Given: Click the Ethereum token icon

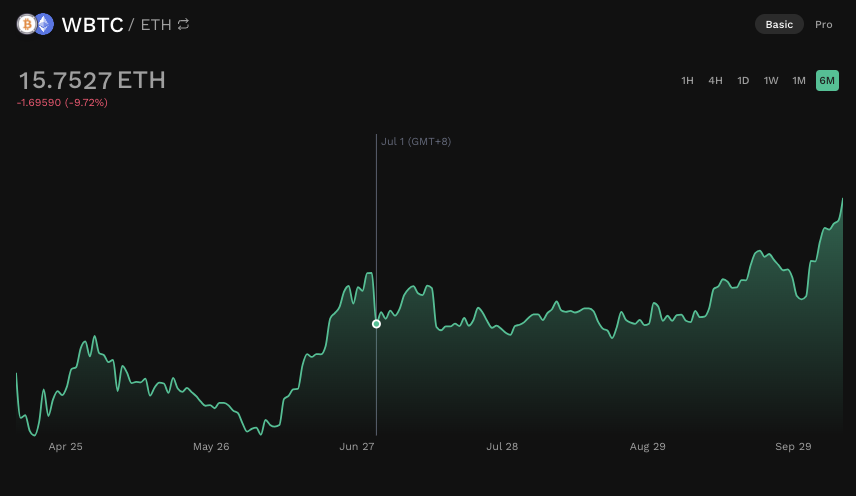Looking at the screenshot, I should (x=44, y=24).
